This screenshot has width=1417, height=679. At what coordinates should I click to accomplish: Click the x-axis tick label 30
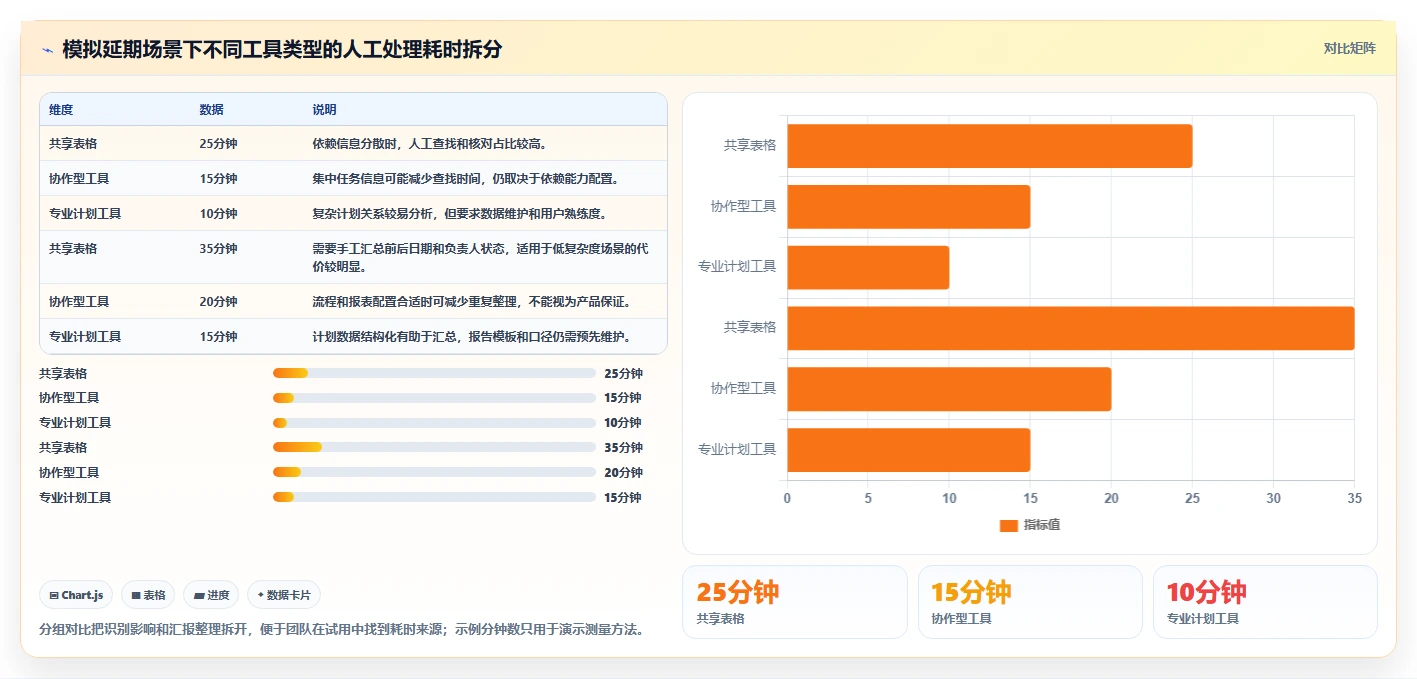(x=1273, y=498)
